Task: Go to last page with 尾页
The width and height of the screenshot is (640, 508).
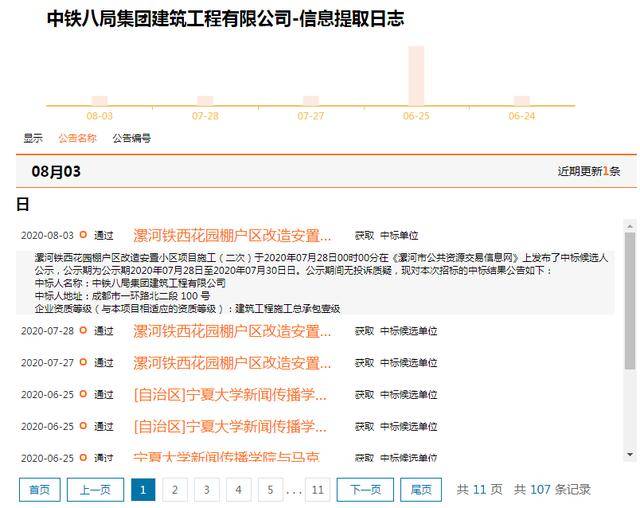Action: pos(421,490)
